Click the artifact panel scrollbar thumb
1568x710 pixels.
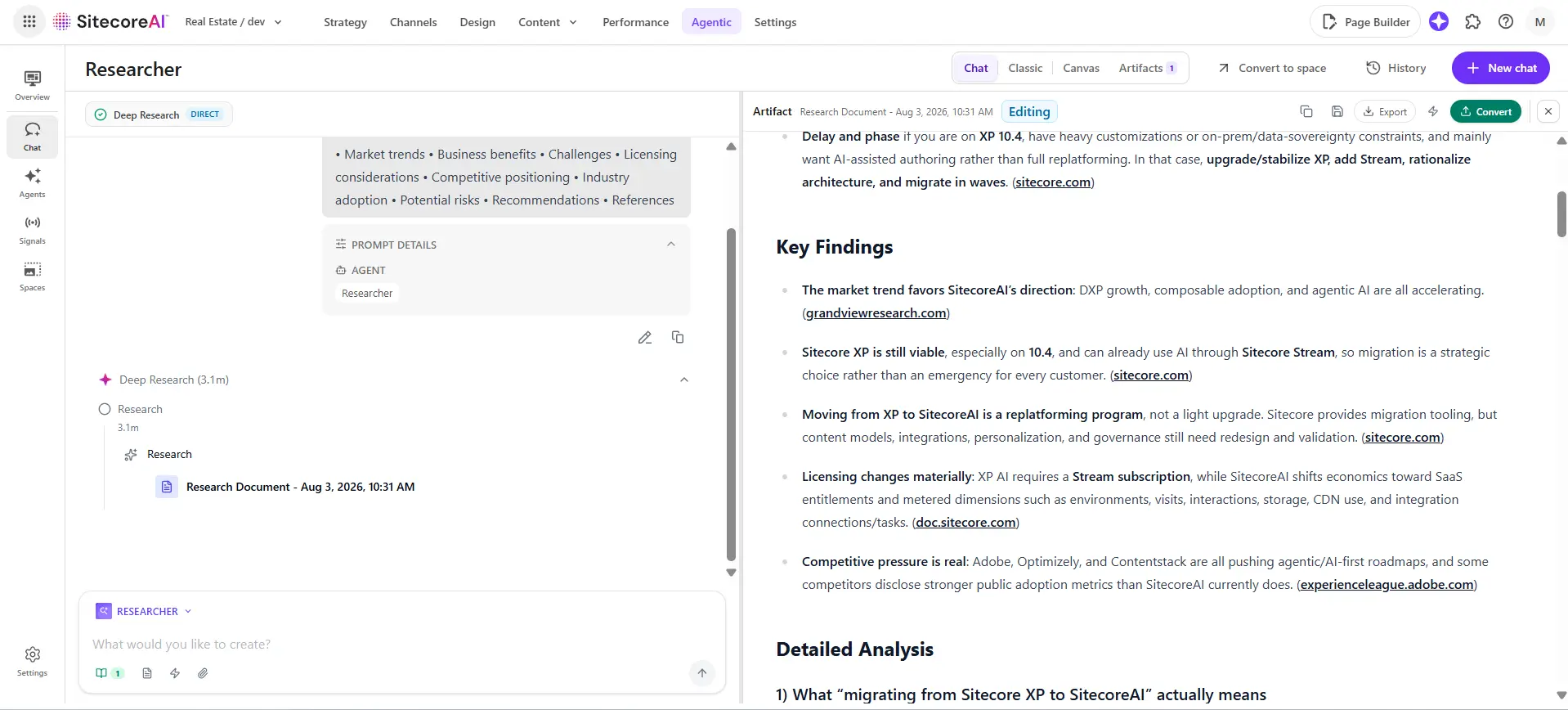pyautogui.click(x=1561, y=214)
